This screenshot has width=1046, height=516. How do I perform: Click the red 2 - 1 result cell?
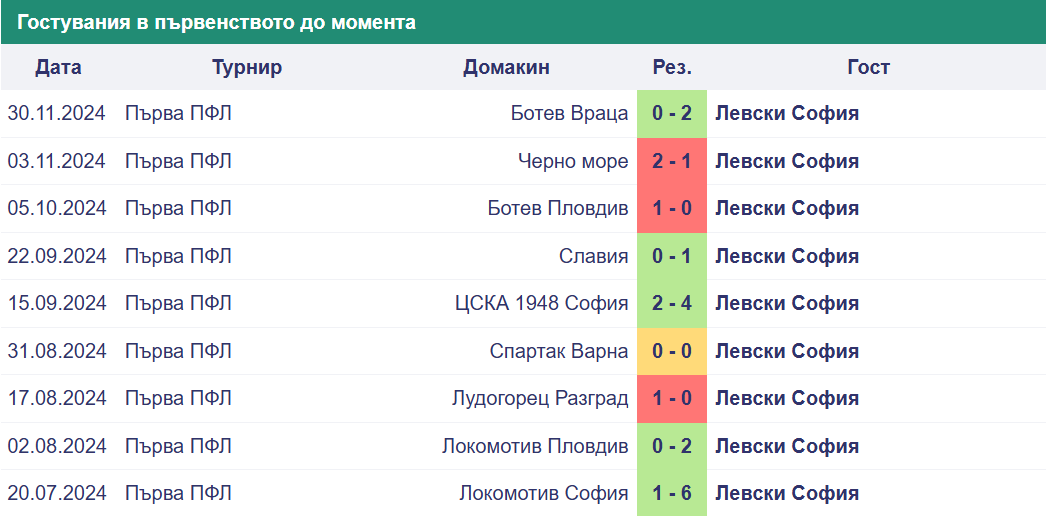[672, 161]
